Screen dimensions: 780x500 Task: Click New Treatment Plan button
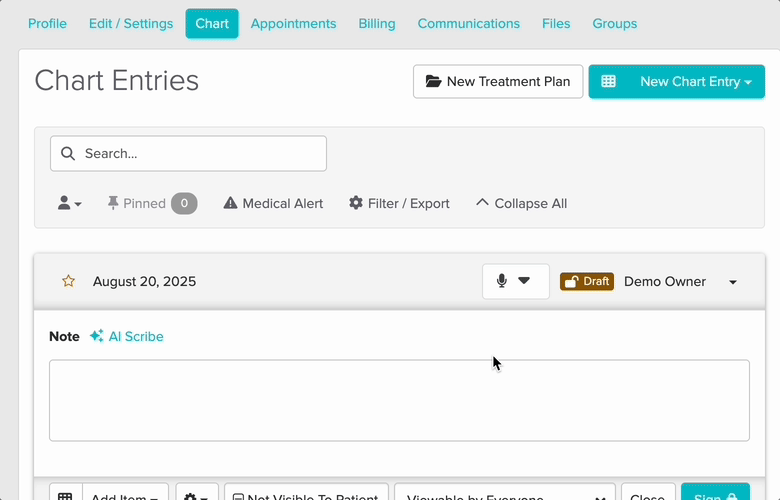click(498, 82)
